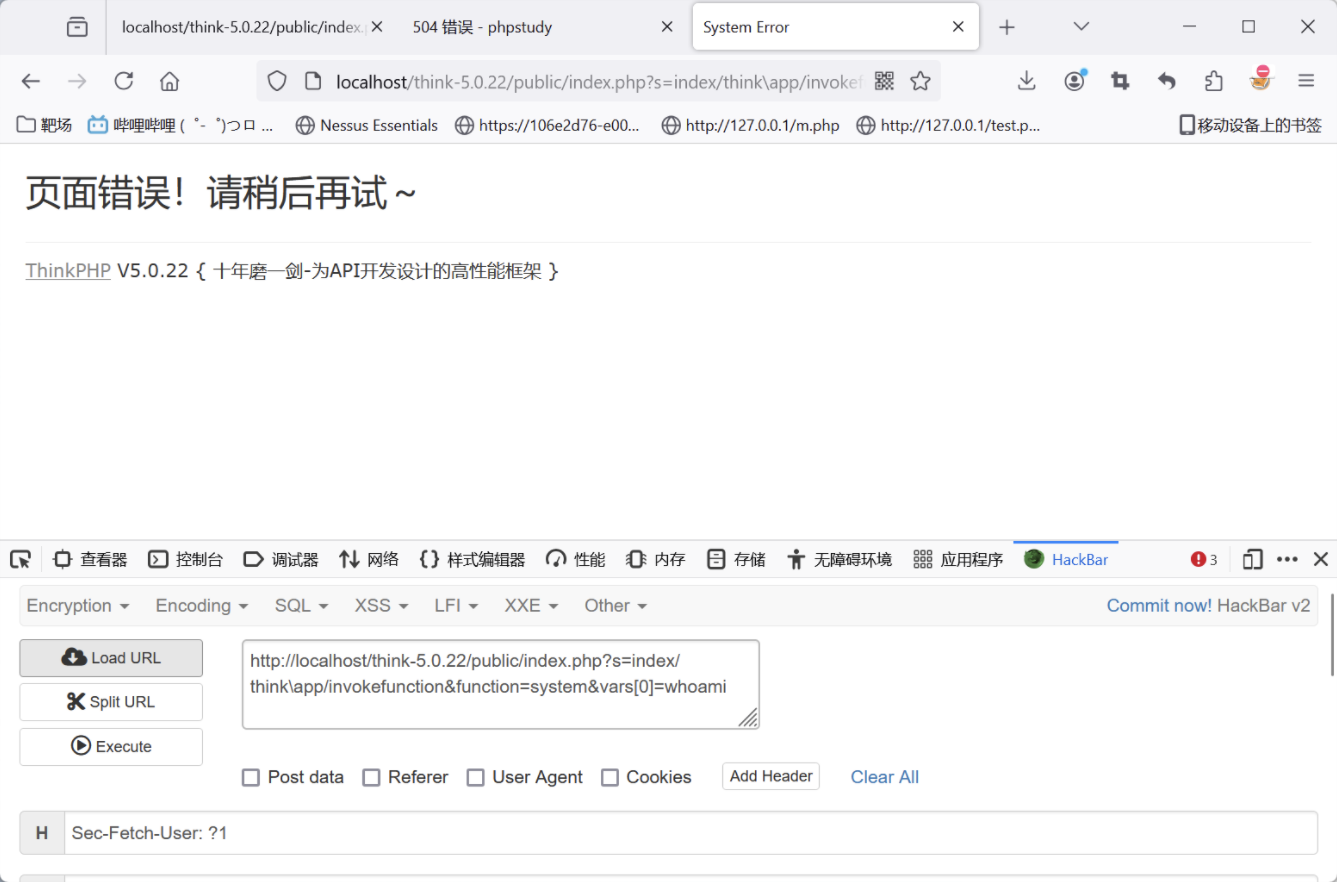Open the browser home page

(x=170, y=82)
